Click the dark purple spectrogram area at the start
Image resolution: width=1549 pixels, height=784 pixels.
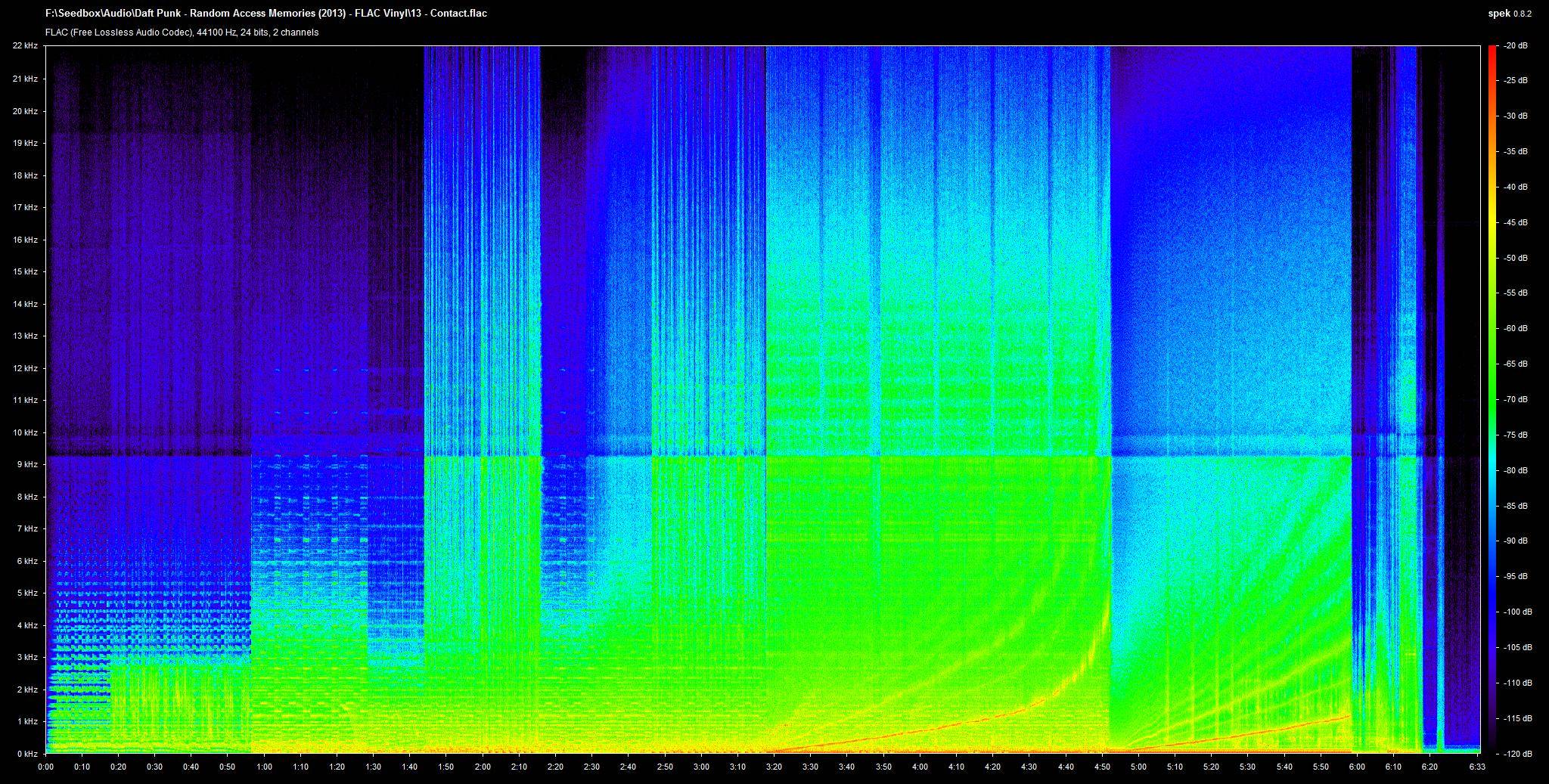pos(113,227)
